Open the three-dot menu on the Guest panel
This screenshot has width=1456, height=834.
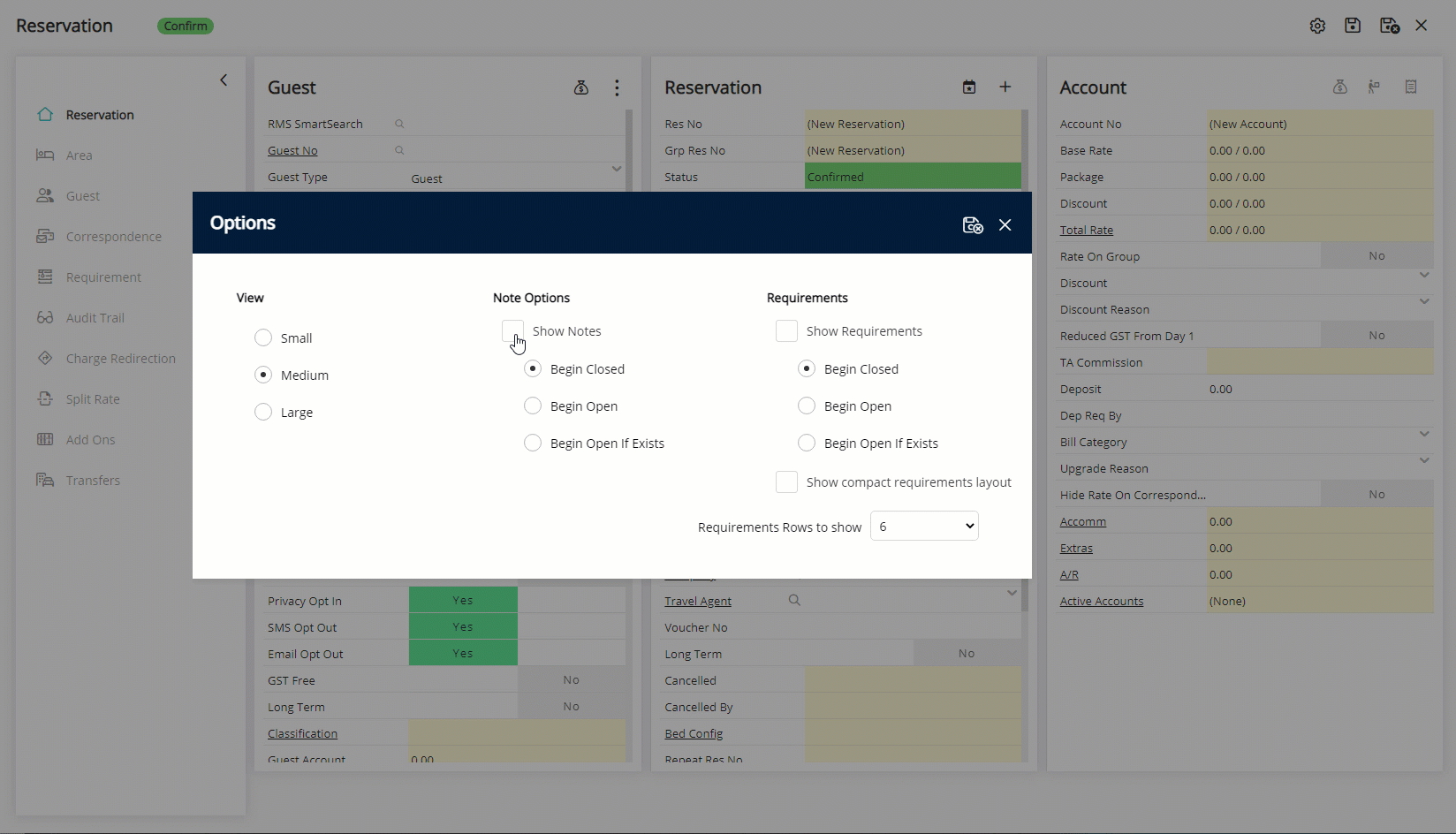[617, 87]
